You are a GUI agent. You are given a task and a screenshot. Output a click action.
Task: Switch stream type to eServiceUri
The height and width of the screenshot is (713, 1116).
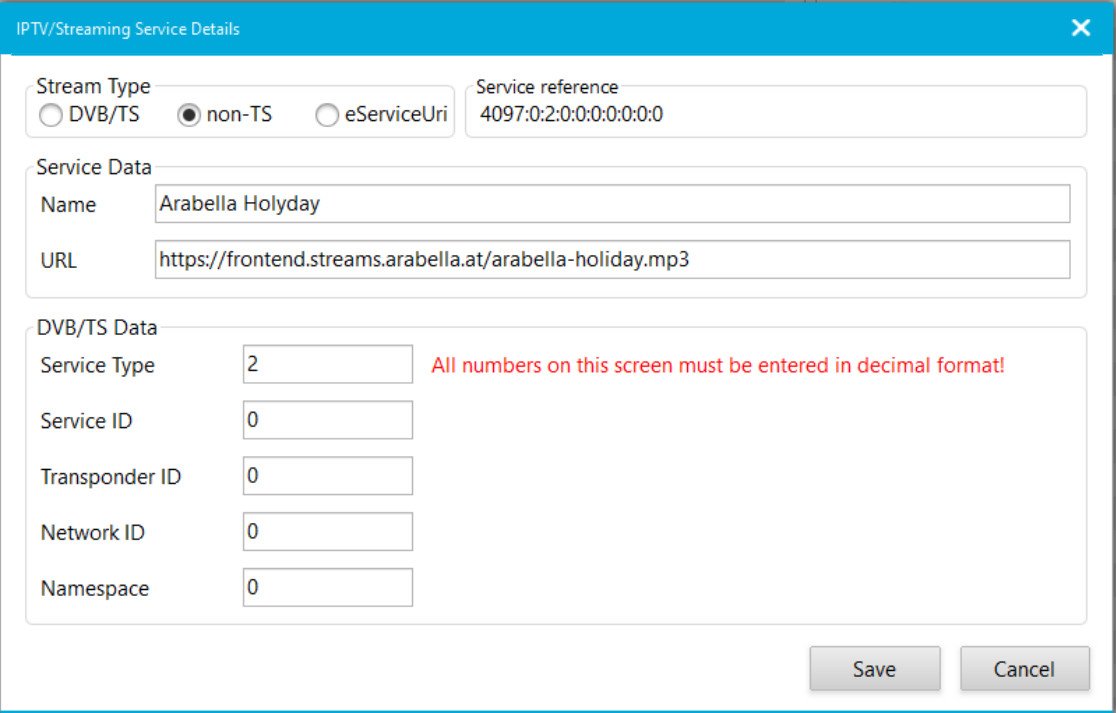[327, 116]
